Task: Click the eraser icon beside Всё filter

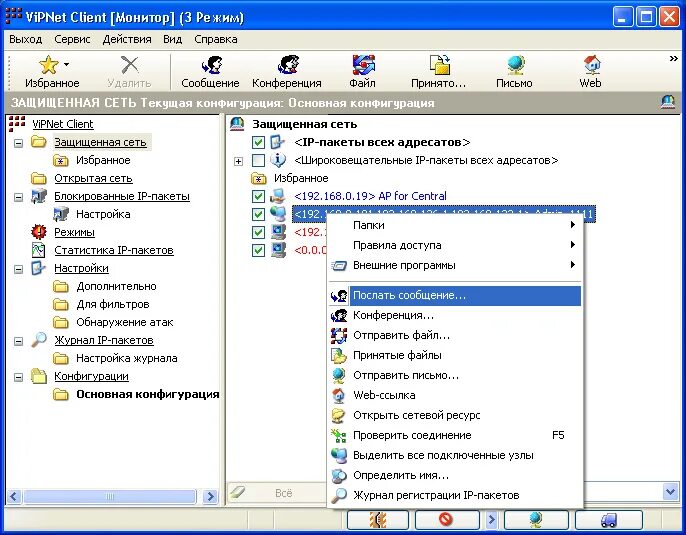Action: tap(238, 493)
